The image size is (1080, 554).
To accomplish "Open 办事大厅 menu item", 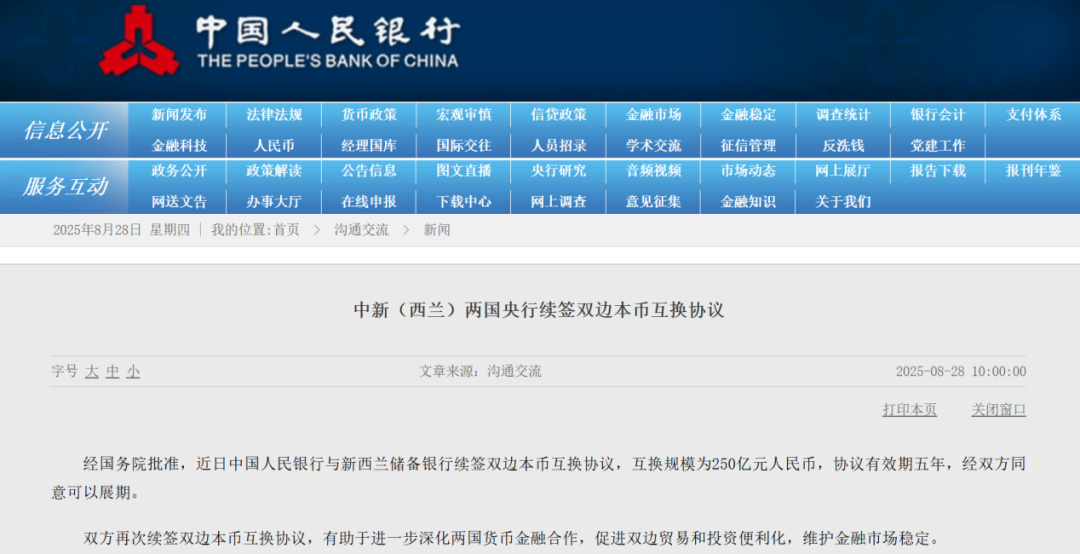I will point(274,202).
